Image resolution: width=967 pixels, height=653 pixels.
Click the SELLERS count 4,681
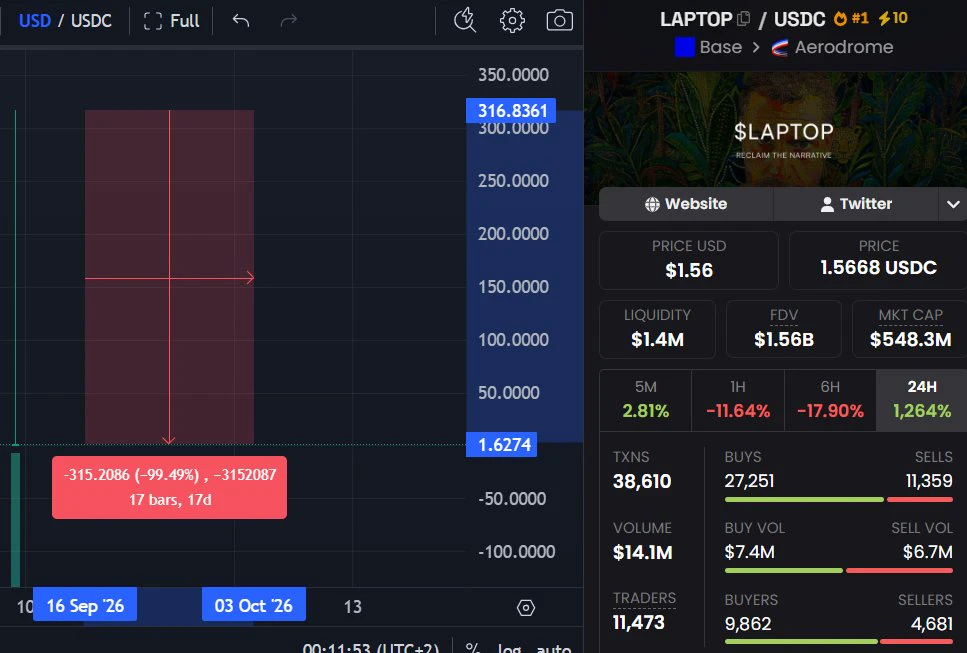(932, 624)
